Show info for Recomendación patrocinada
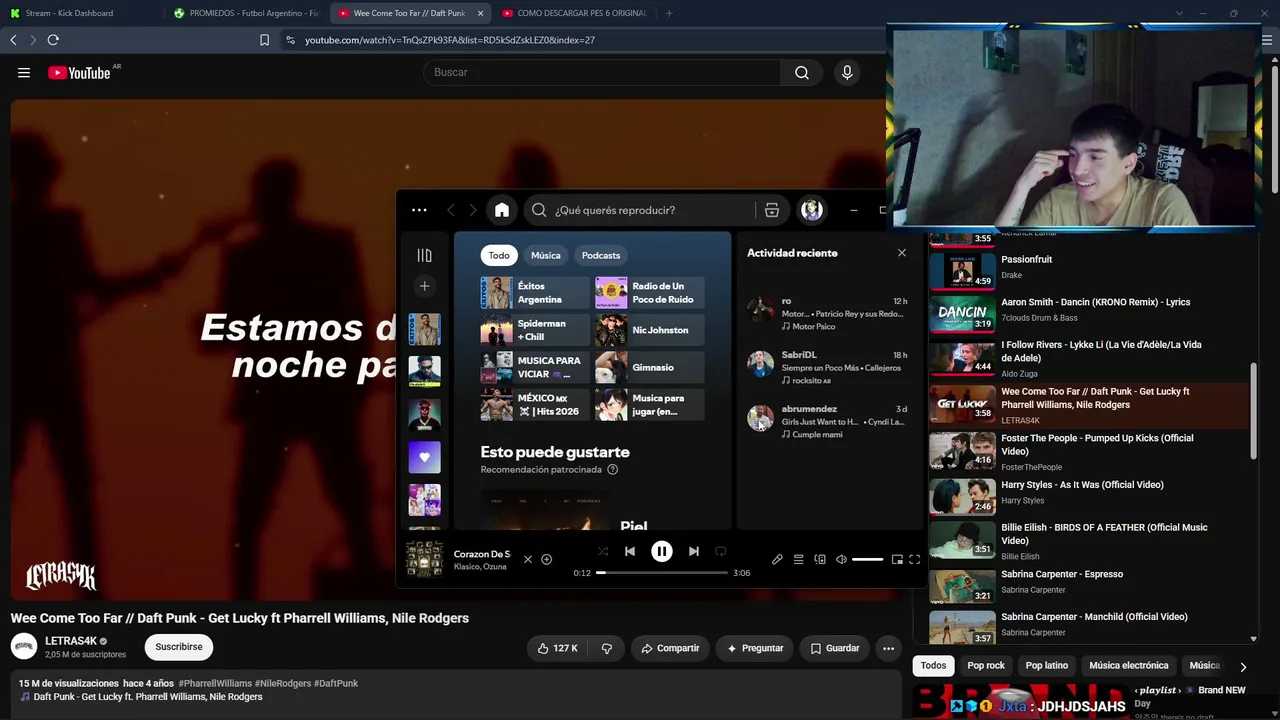 click(613, 470)
